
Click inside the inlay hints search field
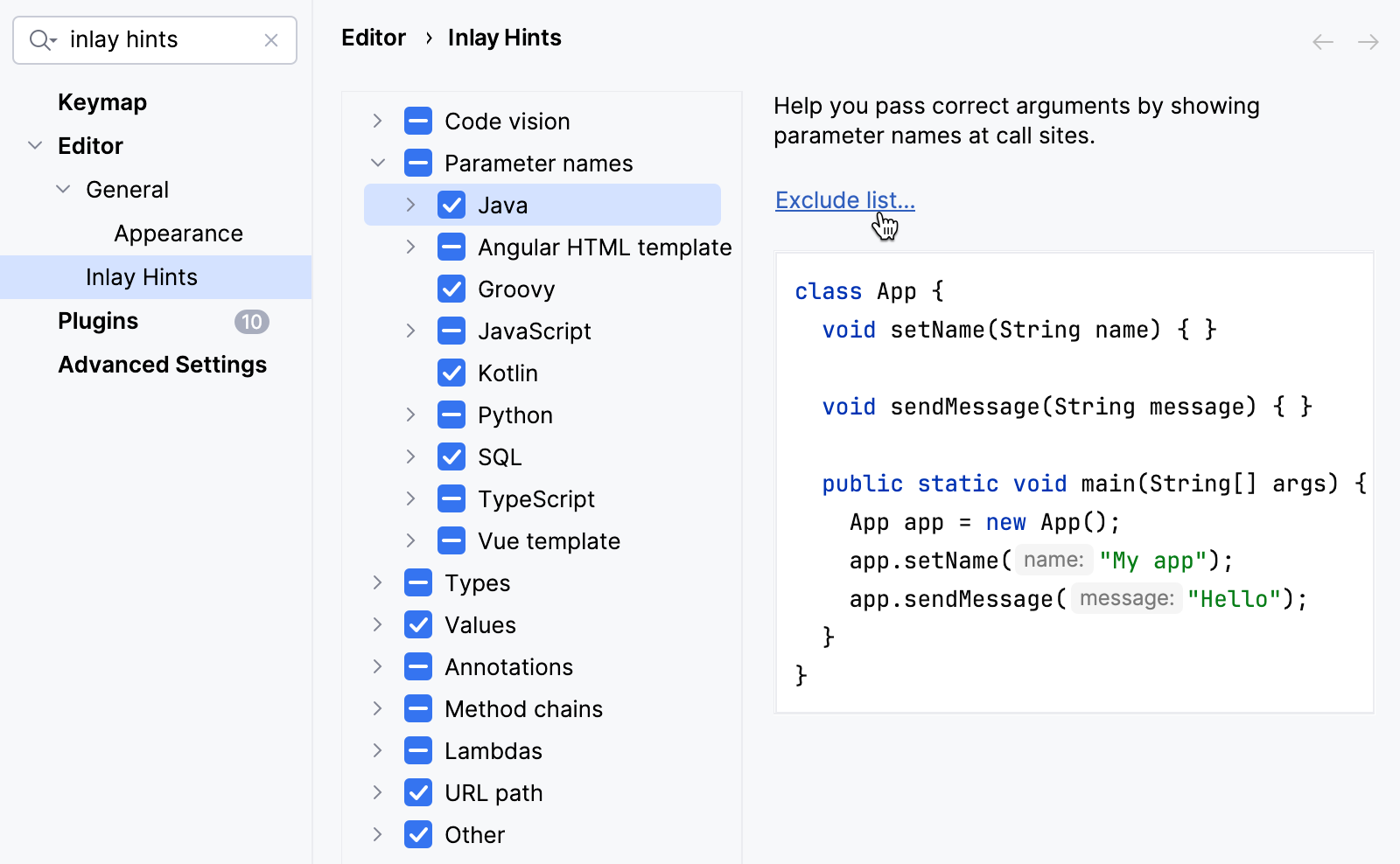tap(157, 39)
